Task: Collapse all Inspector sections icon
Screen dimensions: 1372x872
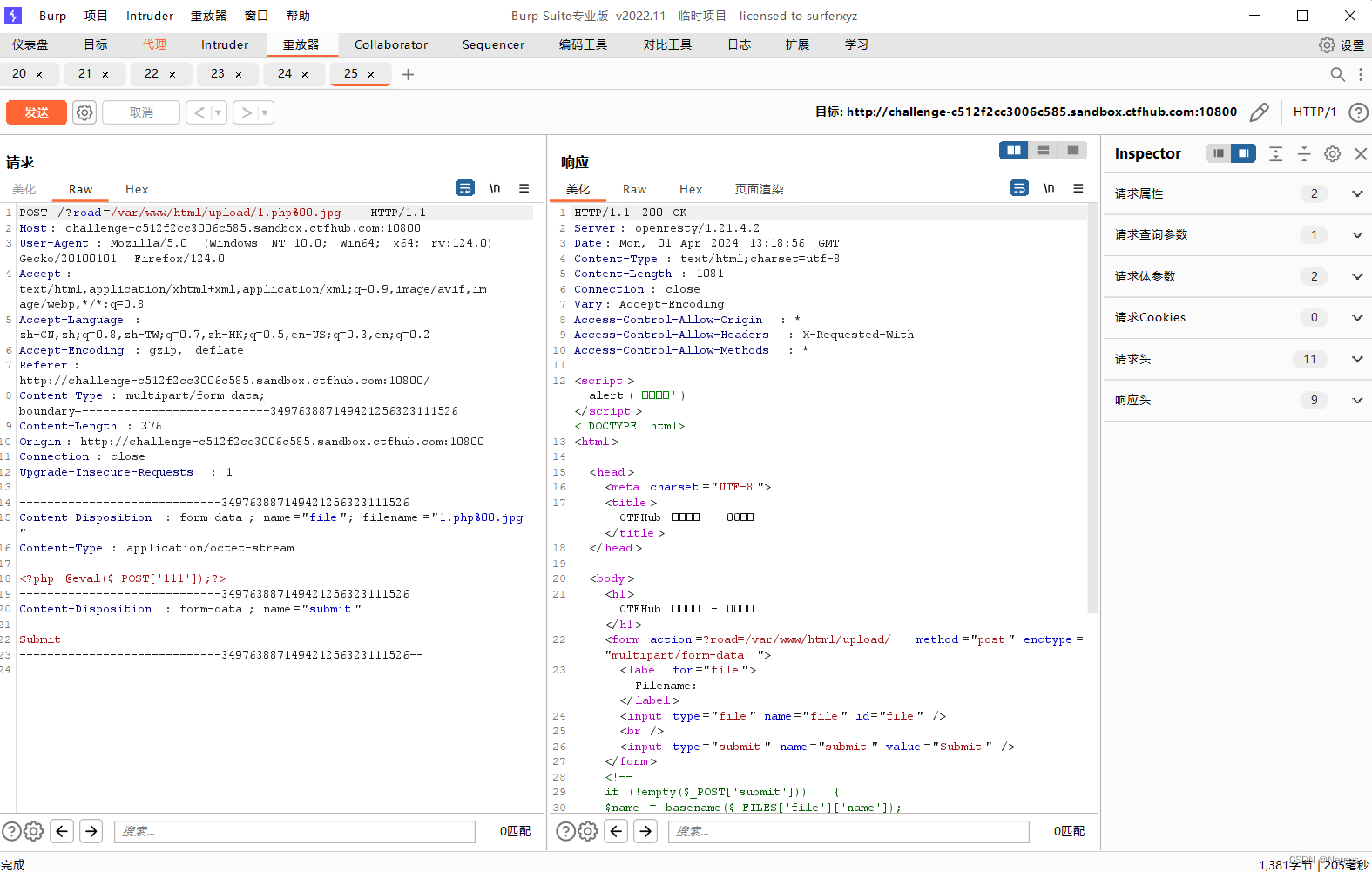Action: pos(1304,153)
